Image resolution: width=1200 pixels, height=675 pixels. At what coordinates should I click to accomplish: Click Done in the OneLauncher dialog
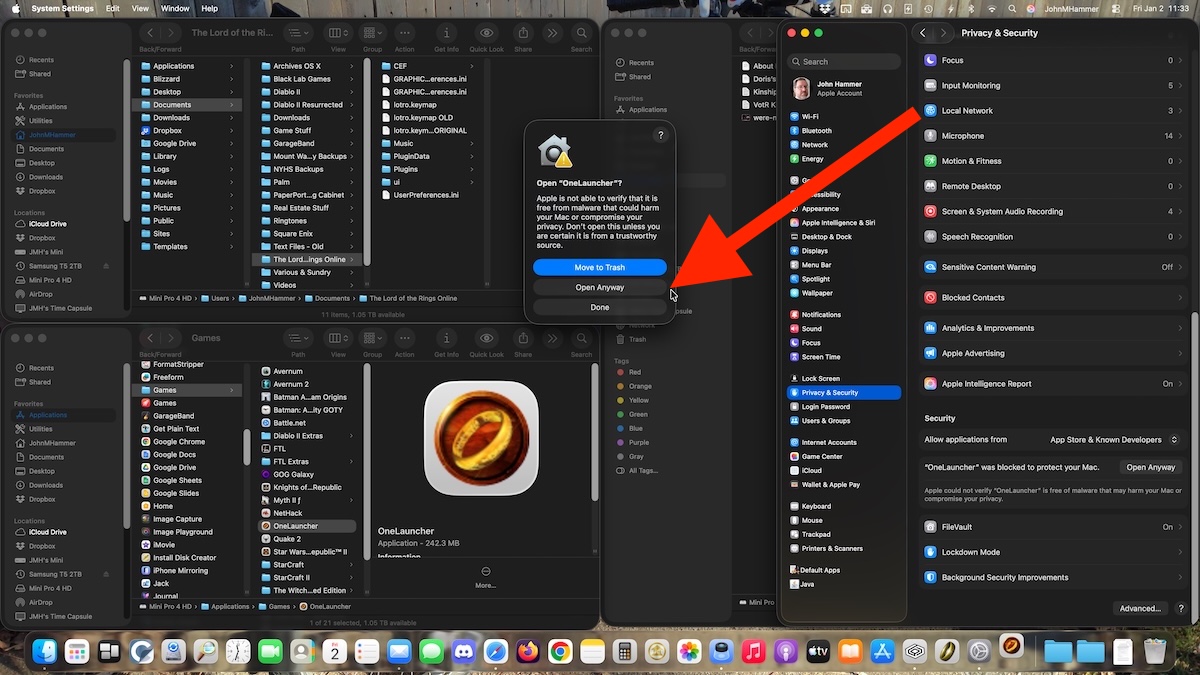[600, 307]
